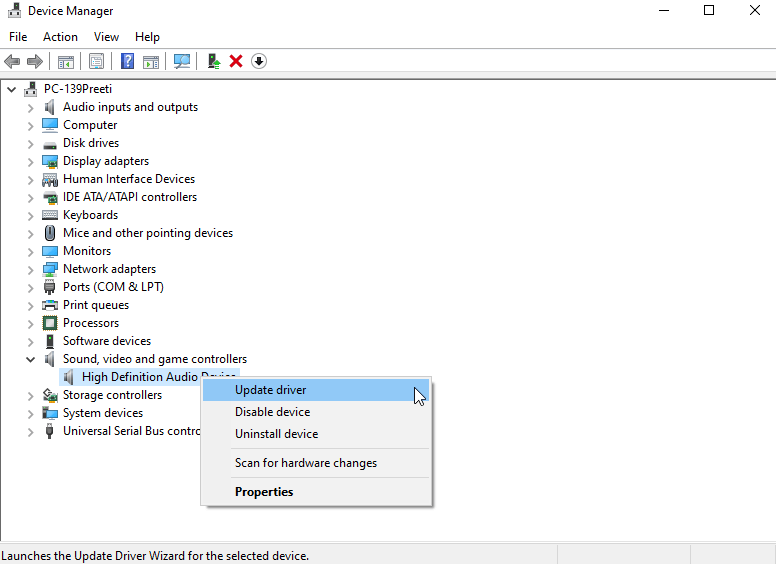Viewport: 776px width, 564px height.
Task: Expand the Display adapters category
Action: click(x=31, y=162)
